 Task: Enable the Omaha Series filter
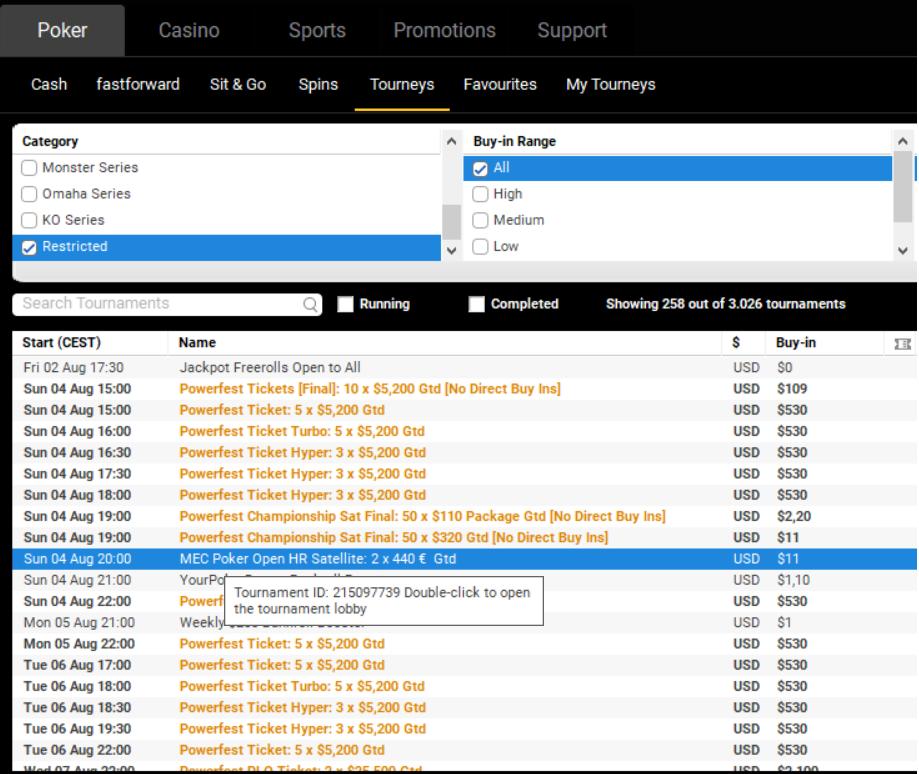(29, 194)
